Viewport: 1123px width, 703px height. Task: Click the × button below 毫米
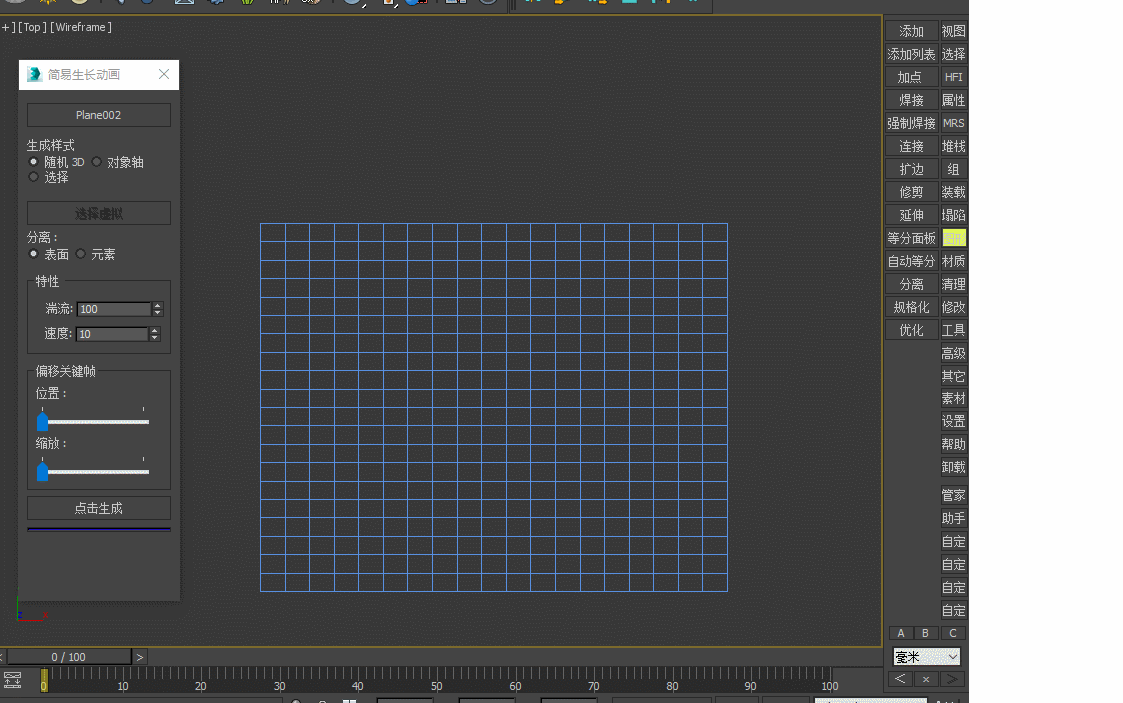(x=926, y=679)
